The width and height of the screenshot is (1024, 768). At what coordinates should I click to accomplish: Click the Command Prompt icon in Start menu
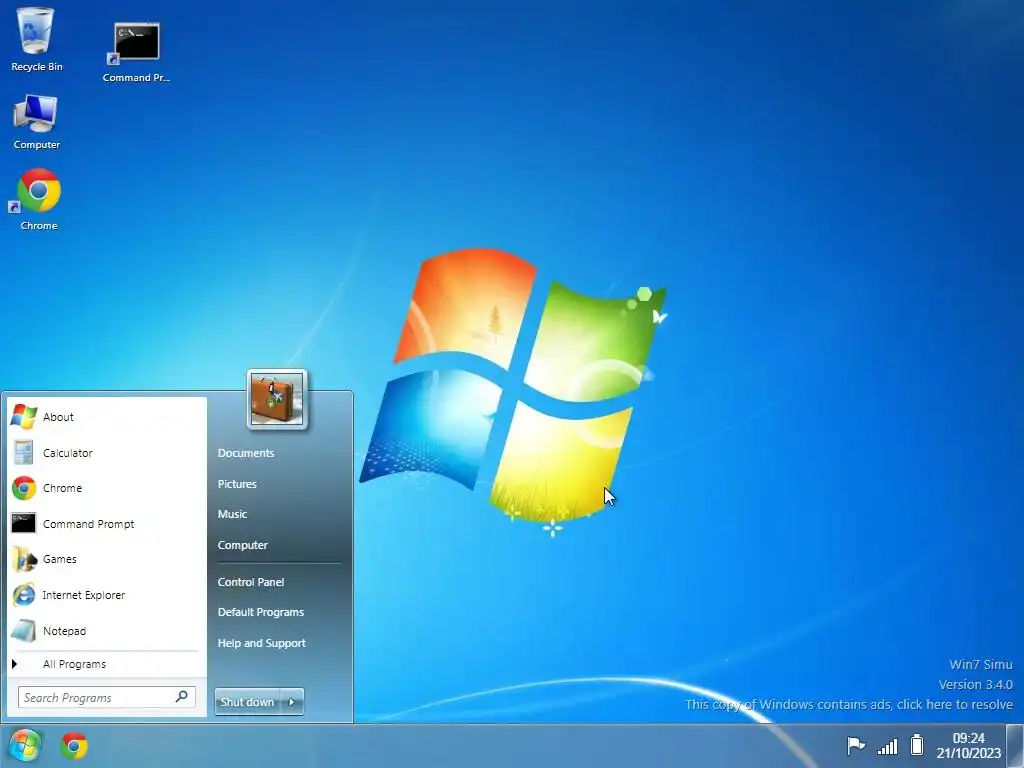(24, 523)
